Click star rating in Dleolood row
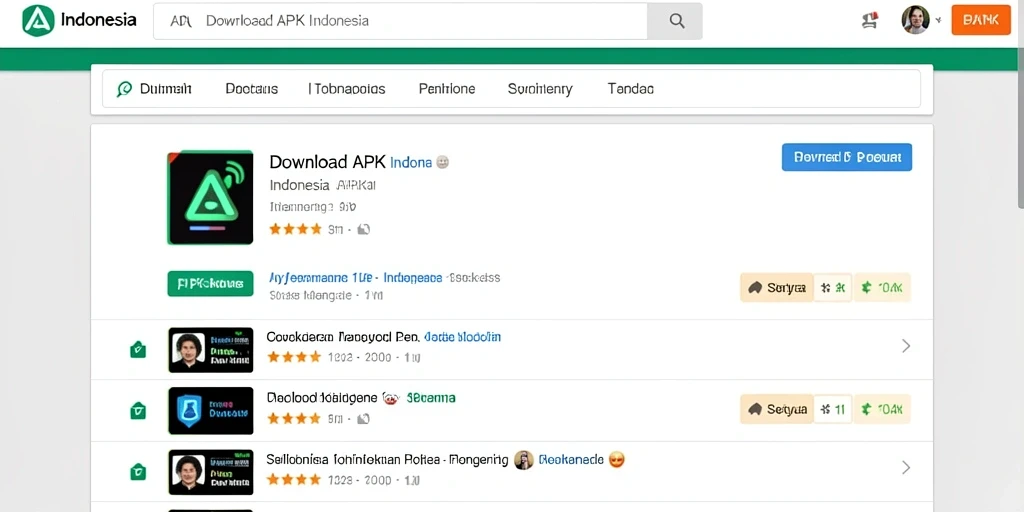Screen dimensions: 1024x512 point(294,419)
